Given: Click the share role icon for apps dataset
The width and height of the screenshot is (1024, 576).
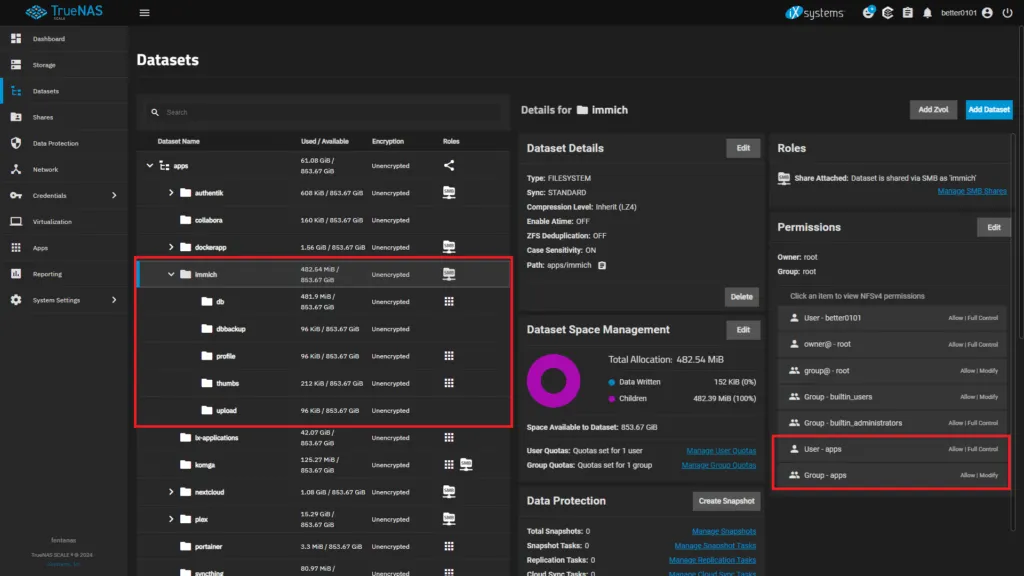Looking at the screenshot, I should click(449, 166).
